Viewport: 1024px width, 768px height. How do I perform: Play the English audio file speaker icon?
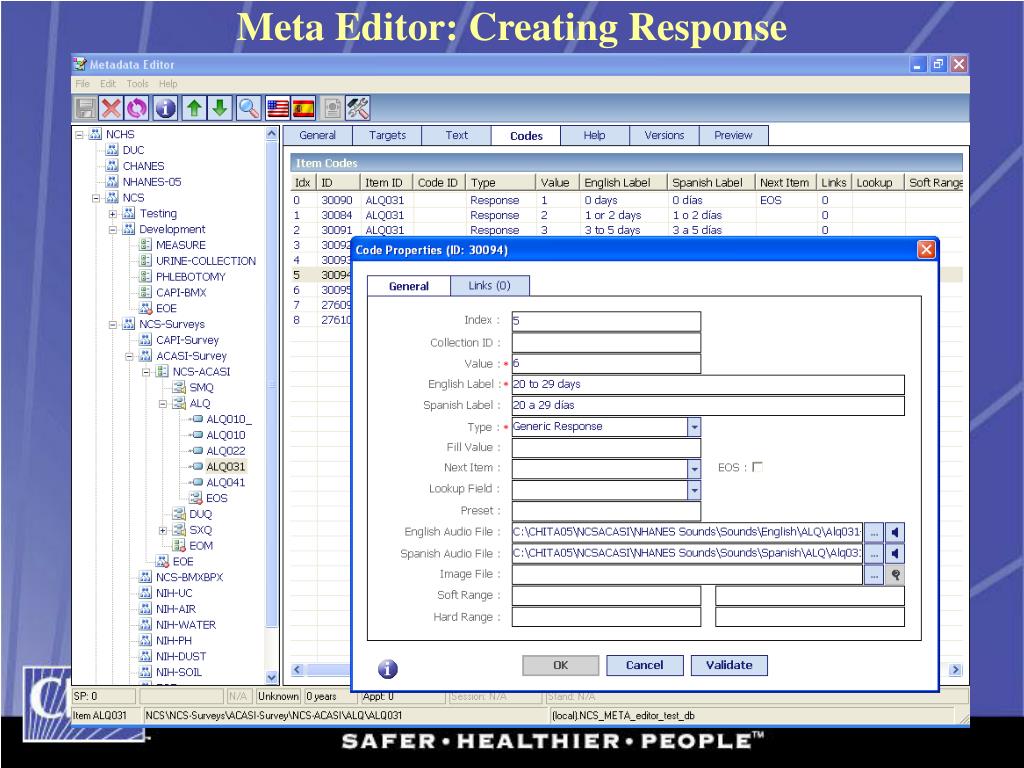(x=895, y=532)
